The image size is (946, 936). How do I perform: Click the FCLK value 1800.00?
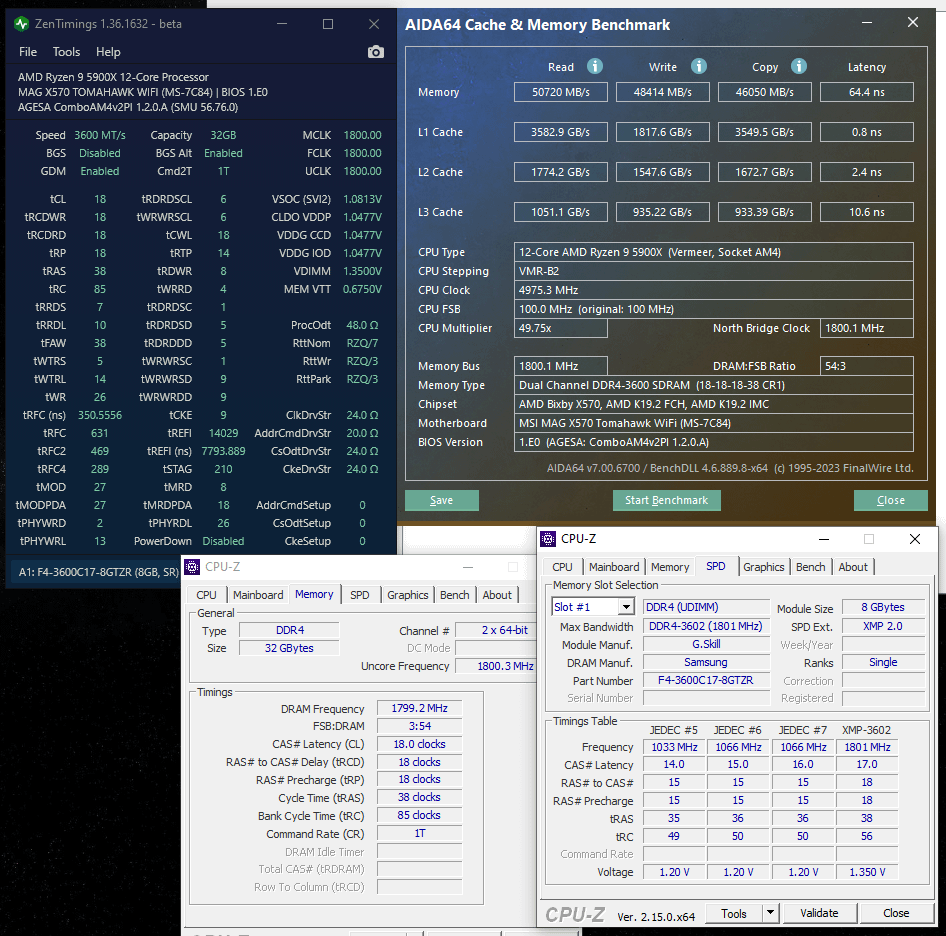pyautogui.click(x=362, y=153)
